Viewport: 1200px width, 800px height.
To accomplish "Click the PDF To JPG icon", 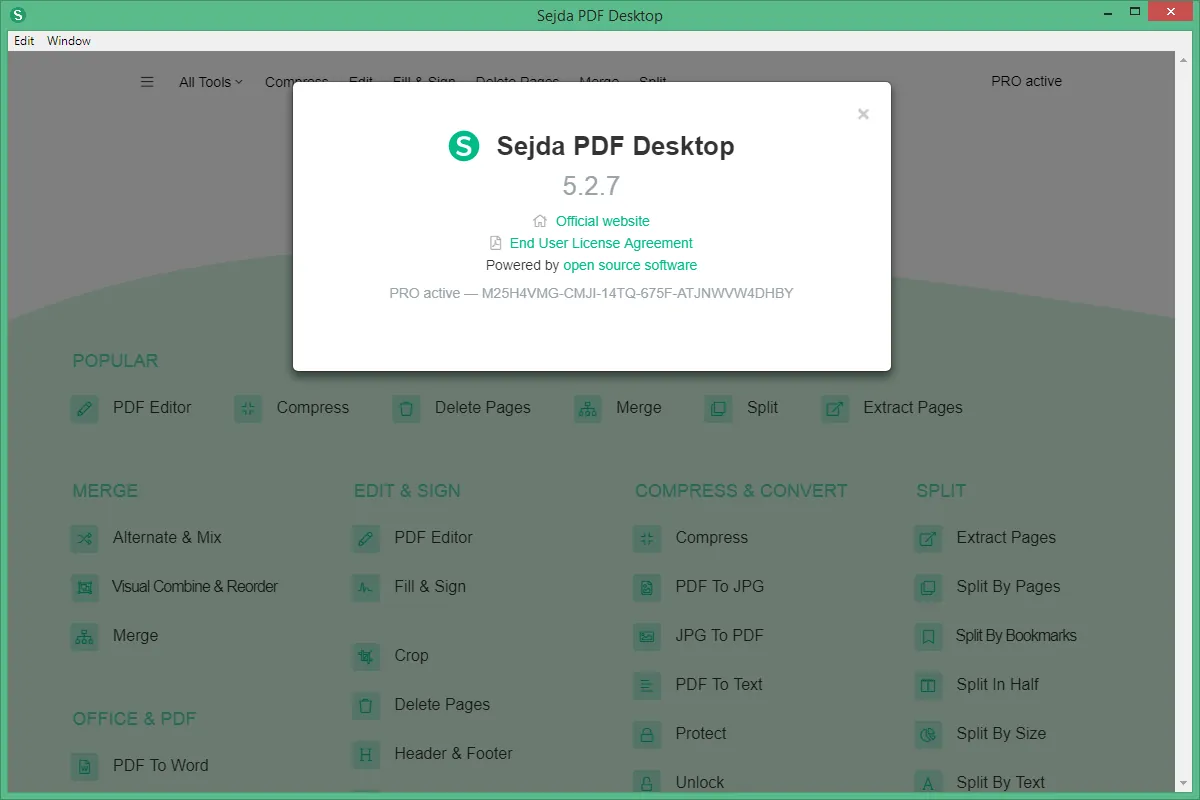I will coord(647,587).
